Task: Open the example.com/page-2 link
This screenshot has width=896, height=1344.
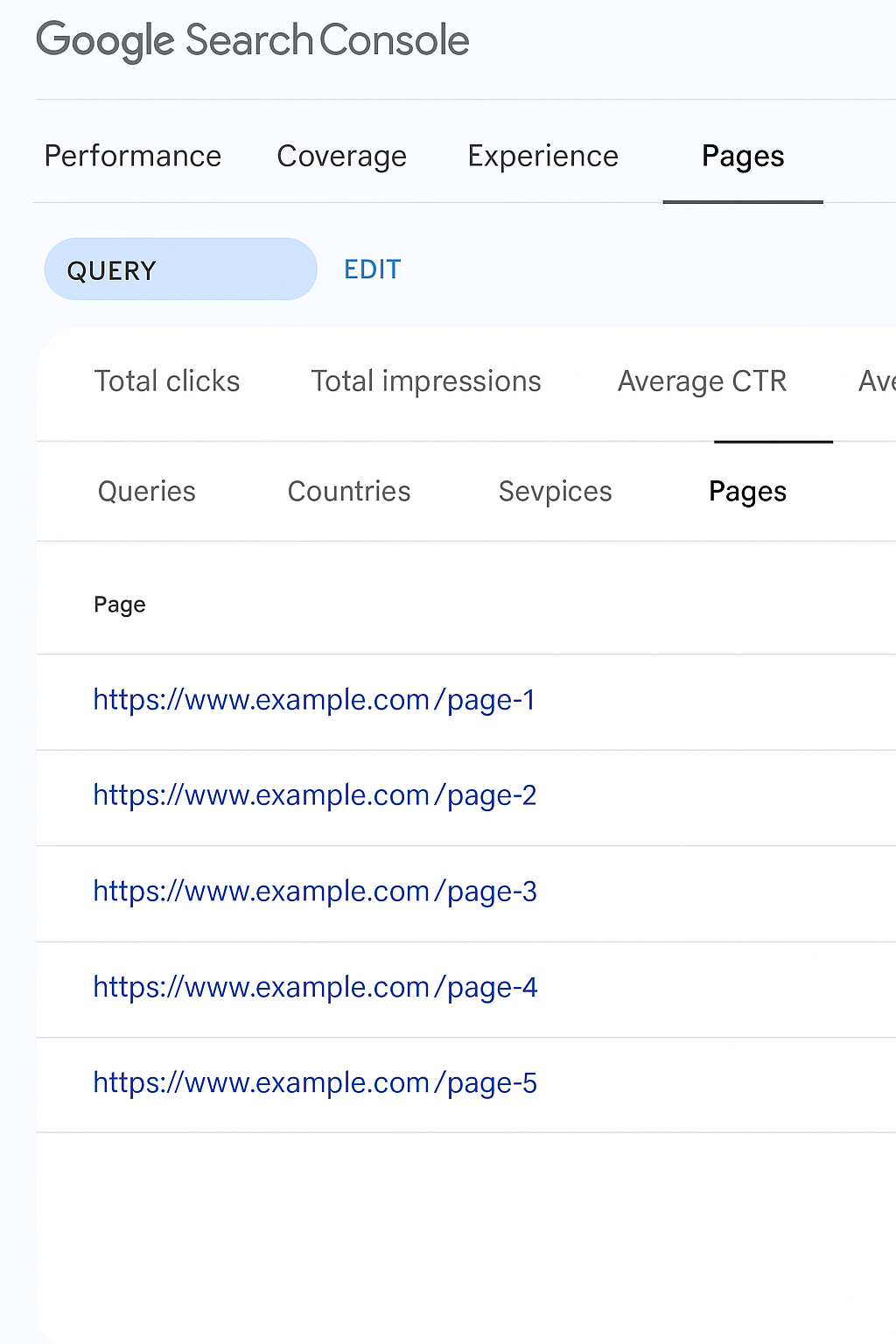Action: click(x=314, y=795)
